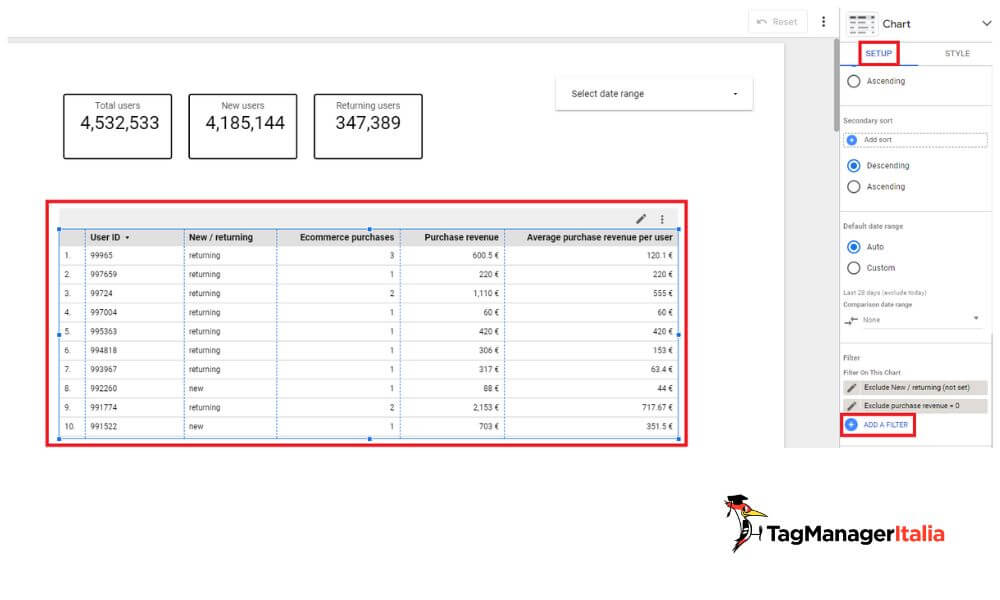Click the 555 € average revenue cell

click(663, 293)
